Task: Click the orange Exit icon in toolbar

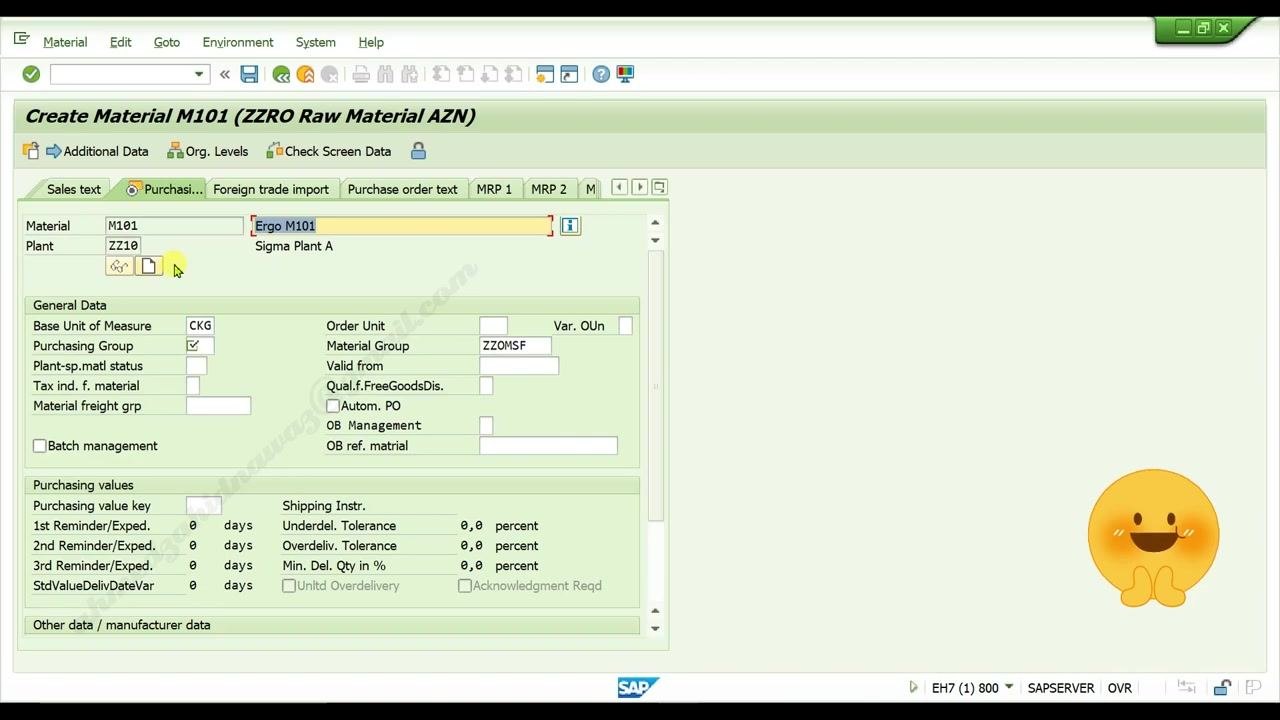Action: 305,74
